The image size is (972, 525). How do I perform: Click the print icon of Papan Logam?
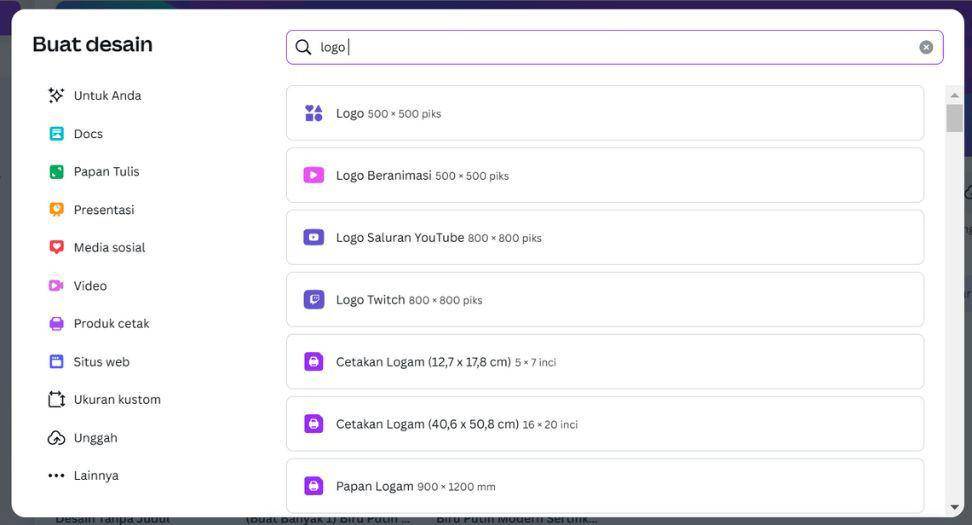coord(314,486)
